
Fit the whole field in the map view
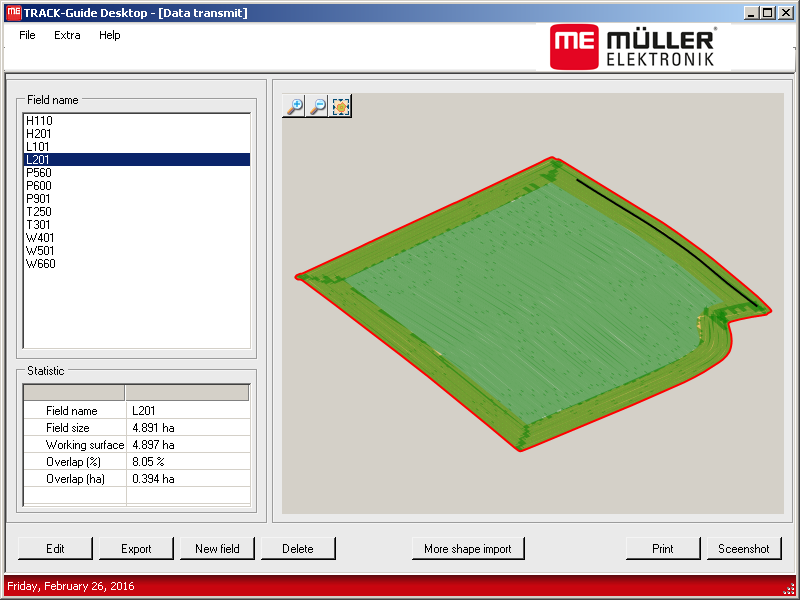click(341, 106)
